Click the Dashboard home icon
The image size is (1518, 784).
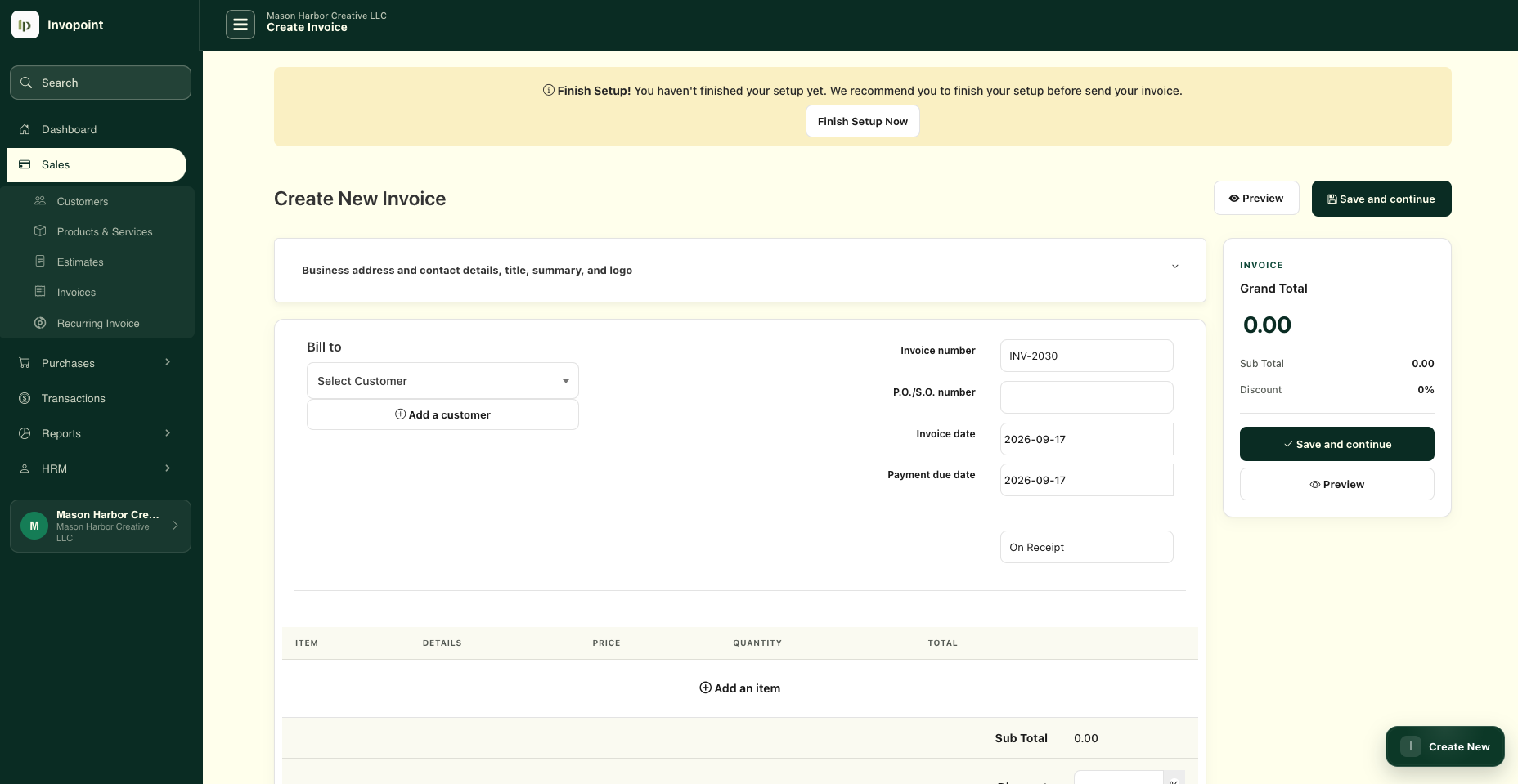(25, 129)
